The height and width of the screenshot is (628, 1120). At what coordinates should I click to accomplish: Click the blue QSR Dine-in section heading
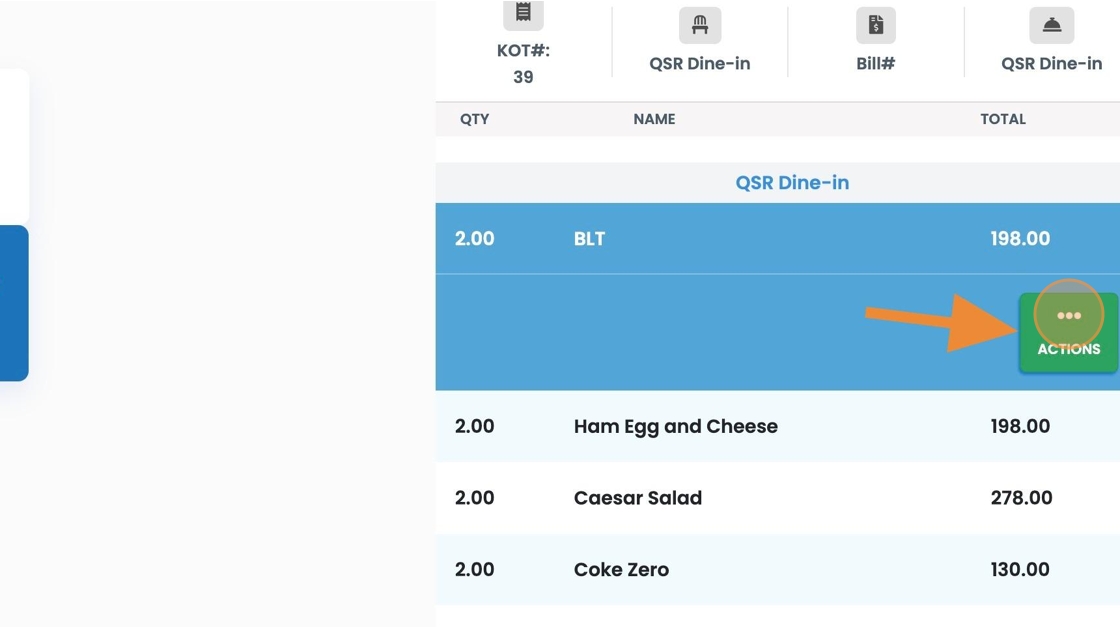pos(792,183)
